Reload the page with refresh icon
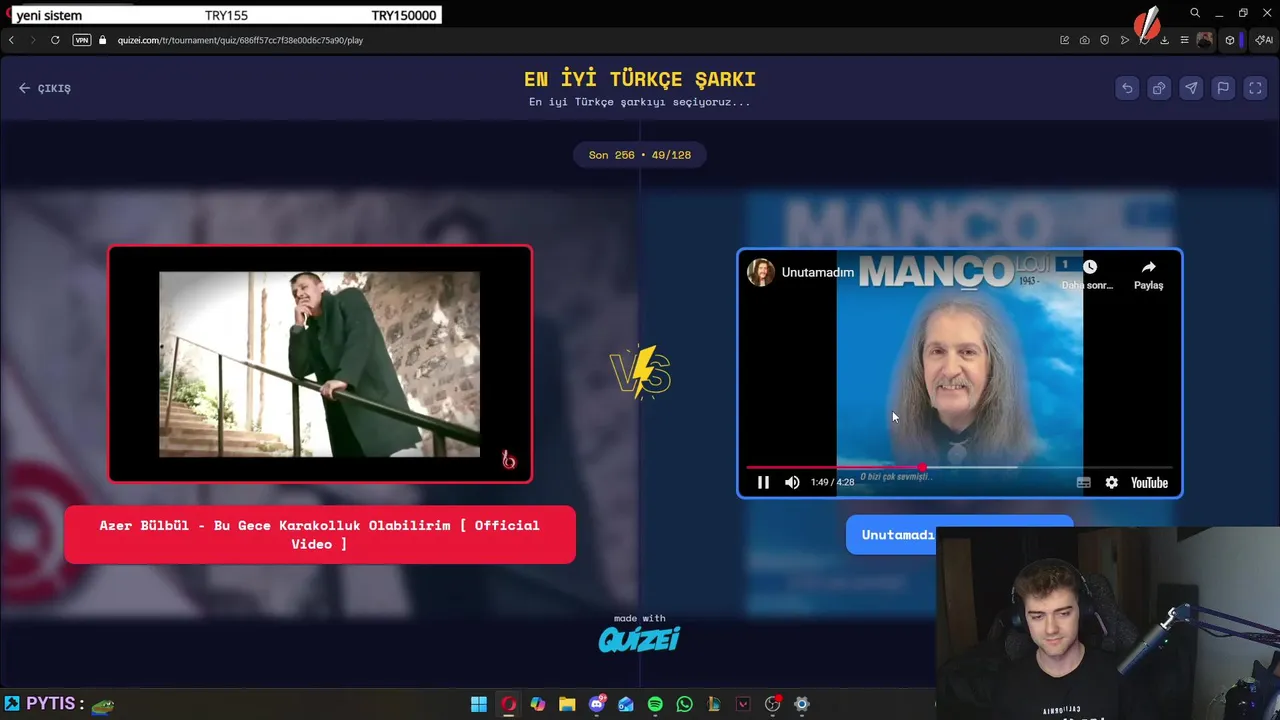Screen dimensions: 1280x720 (x=55, y=40)
